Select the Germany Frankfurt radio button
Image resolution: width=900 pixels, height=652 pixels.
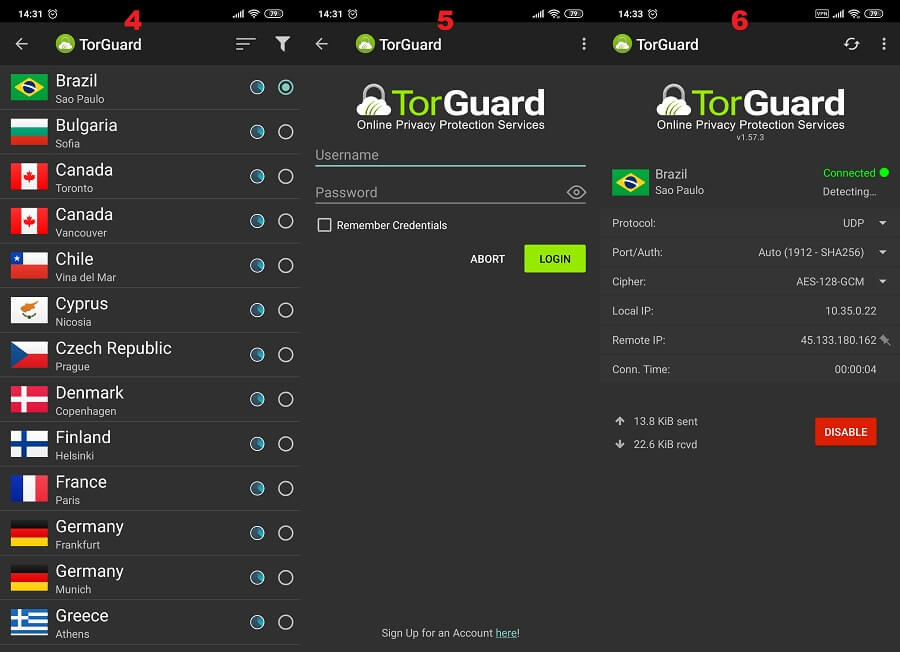coord(285,533)
